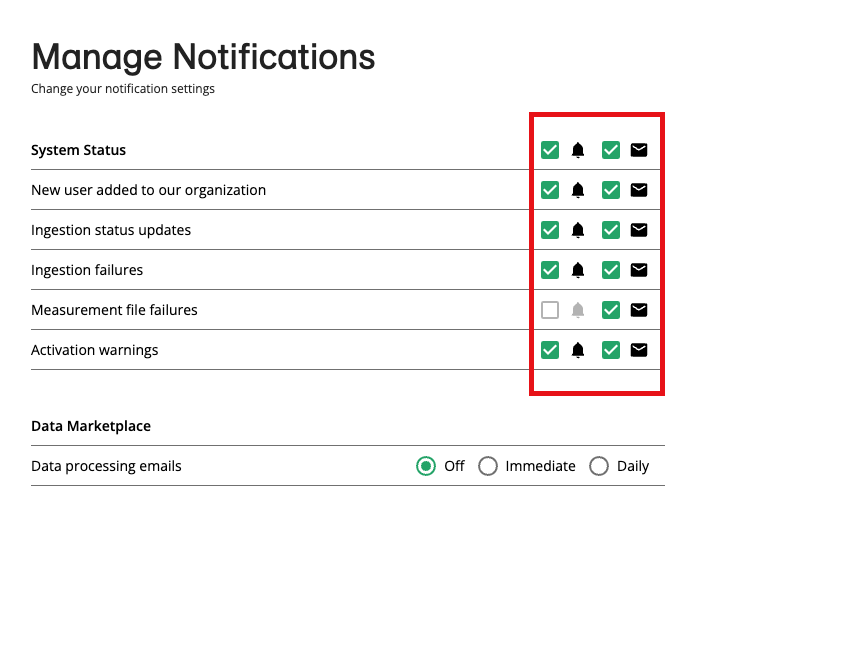846x661 pixels.
Task: Enable in-app alerts for Measurement file failures
Action: pos(550,310)
